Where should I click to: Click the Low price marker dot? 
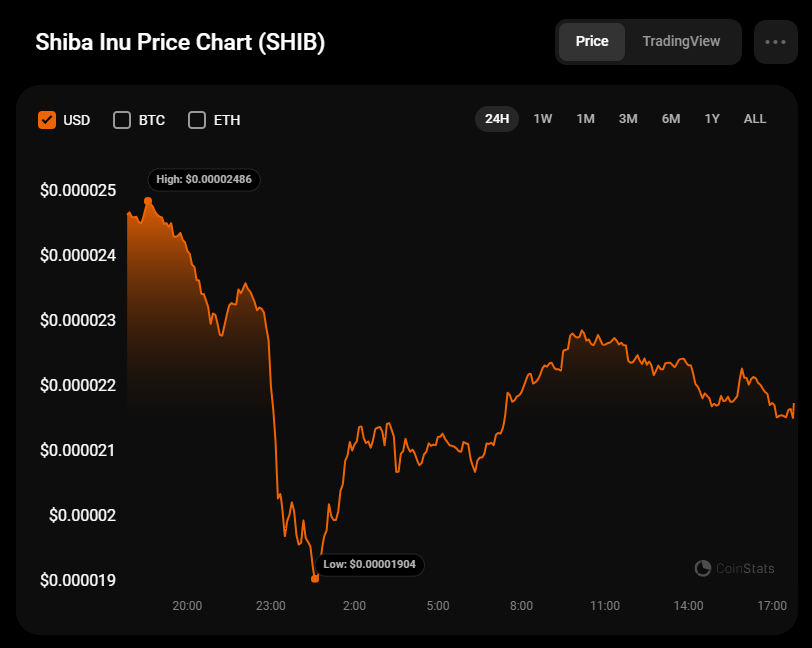315,578
